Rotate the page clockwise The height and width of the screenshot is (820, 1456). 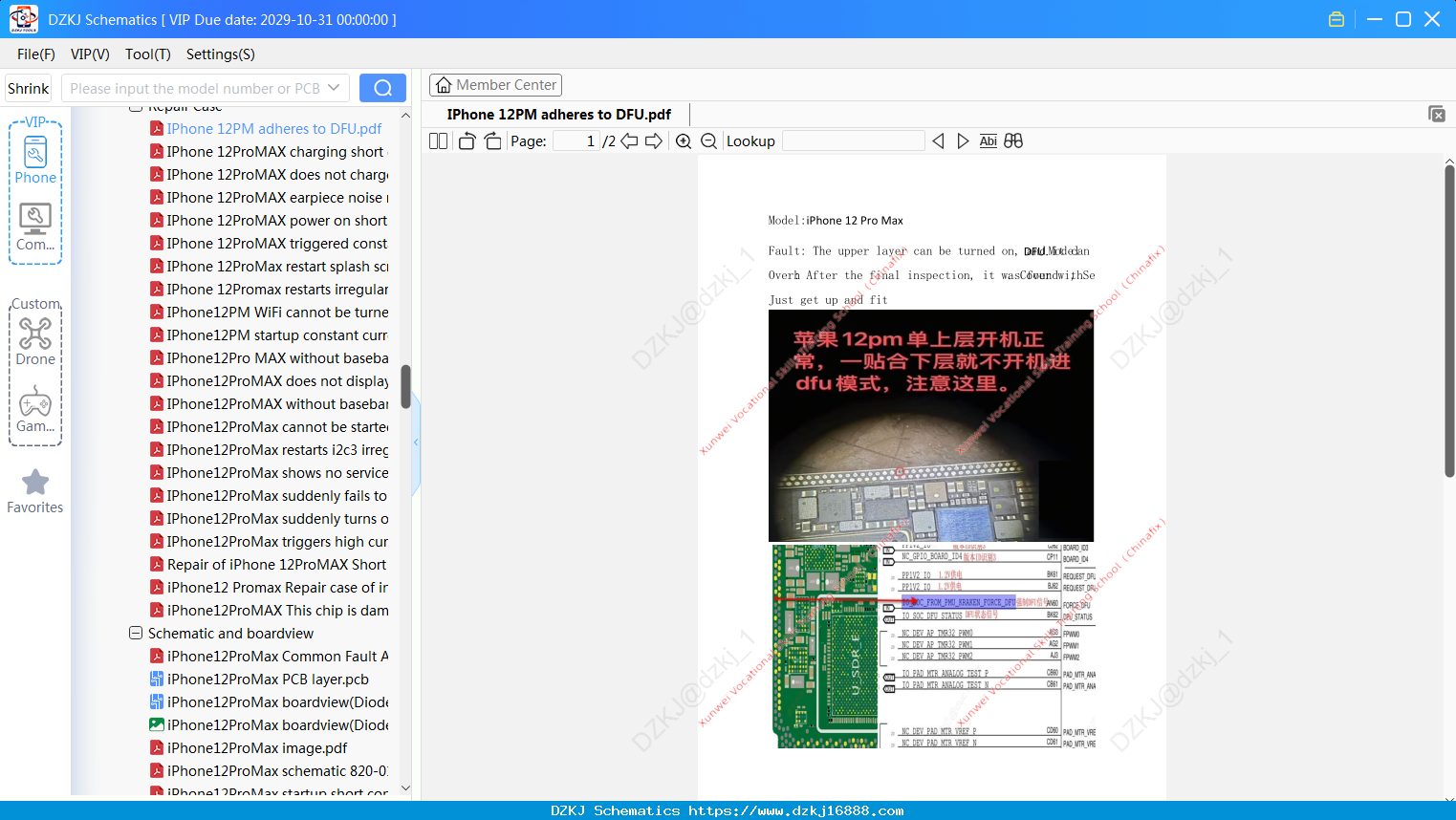pos(492,141)
